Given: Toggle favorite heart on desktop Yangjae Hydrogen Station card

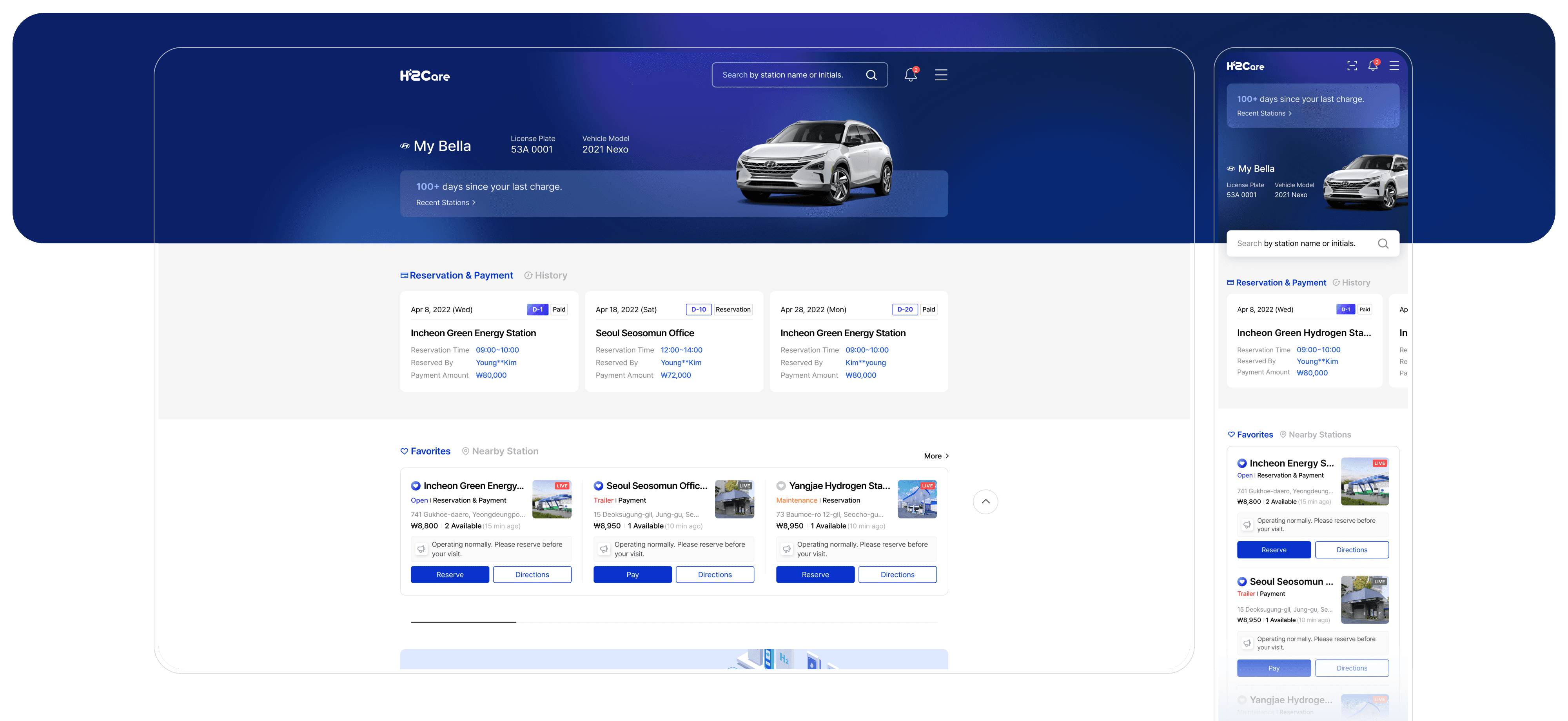Looking at the screenshot, I should coord(781,485).
